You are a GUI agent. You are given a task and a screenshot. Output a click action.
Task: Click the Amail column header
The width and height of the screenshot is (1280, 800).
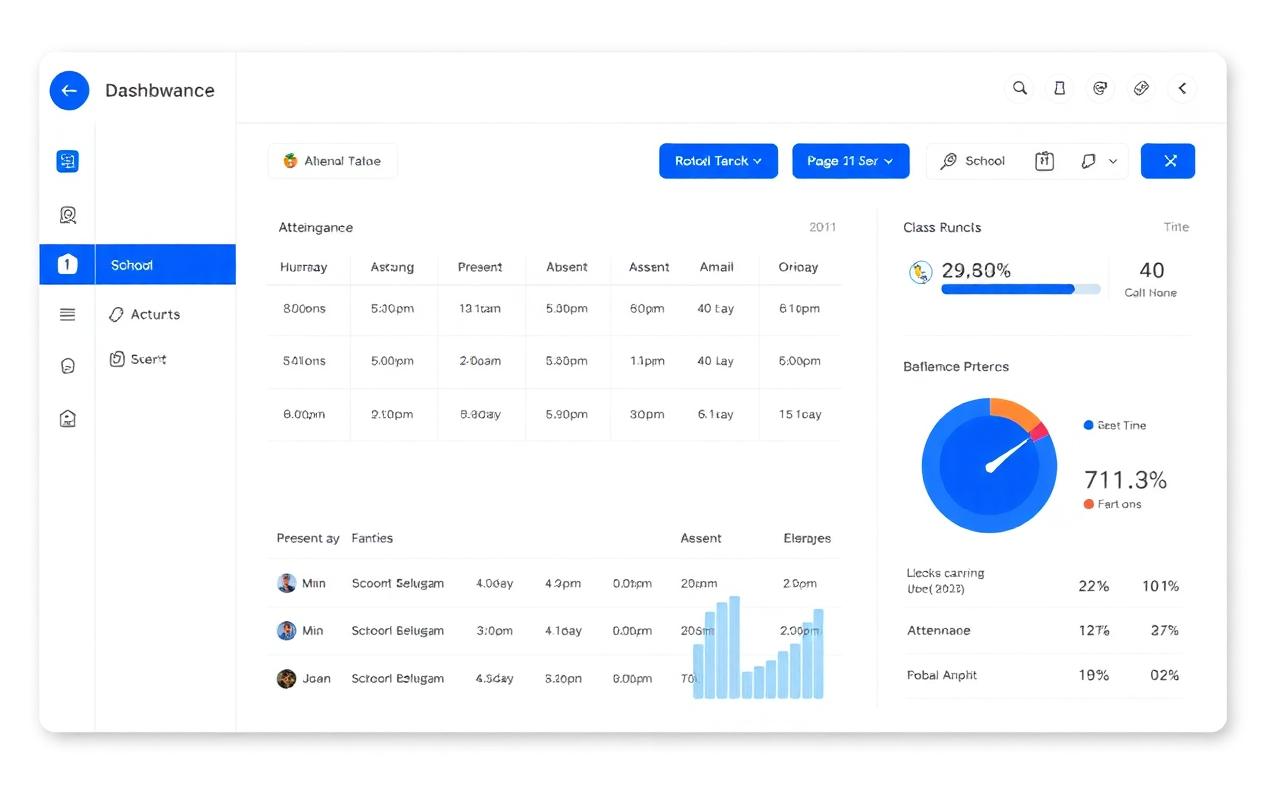[716, 267]
